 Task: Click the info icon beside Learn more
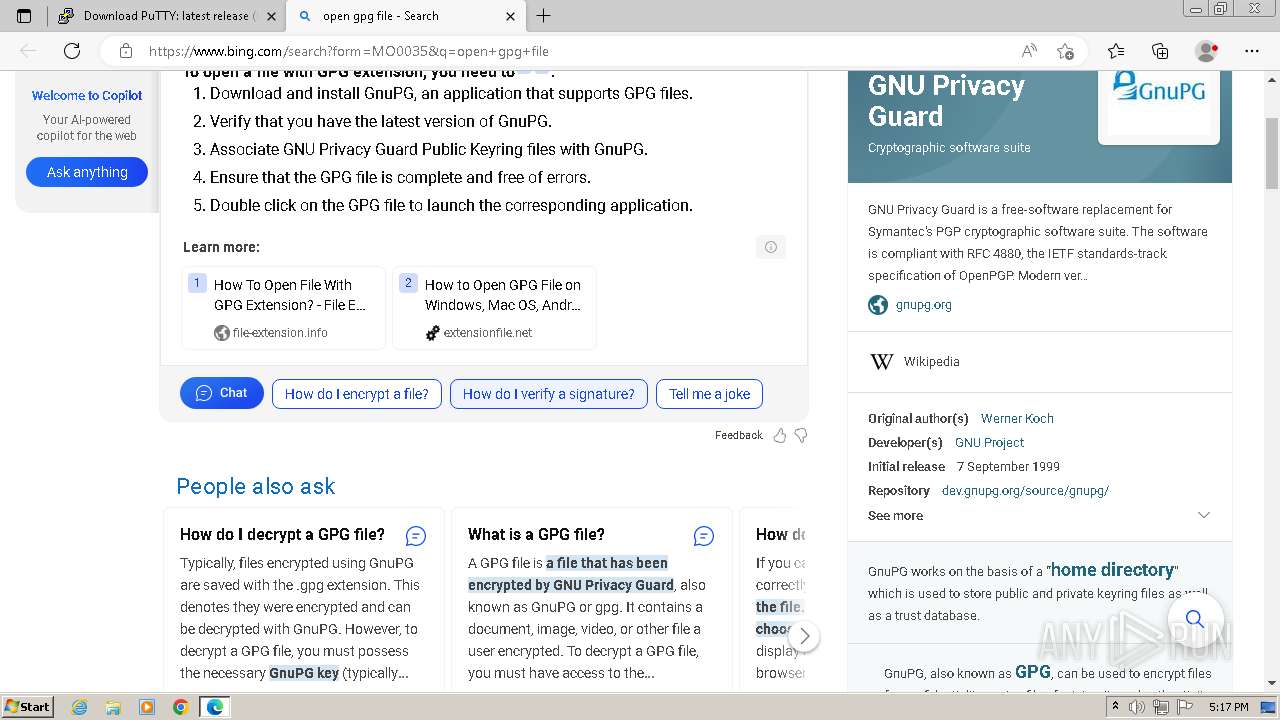pos(771,247)
